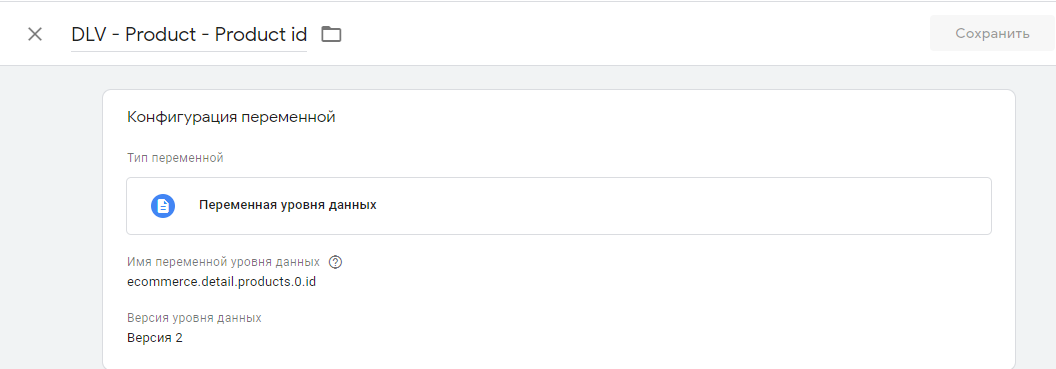Click the Конфигурация переменной heading

click(231, 117)
